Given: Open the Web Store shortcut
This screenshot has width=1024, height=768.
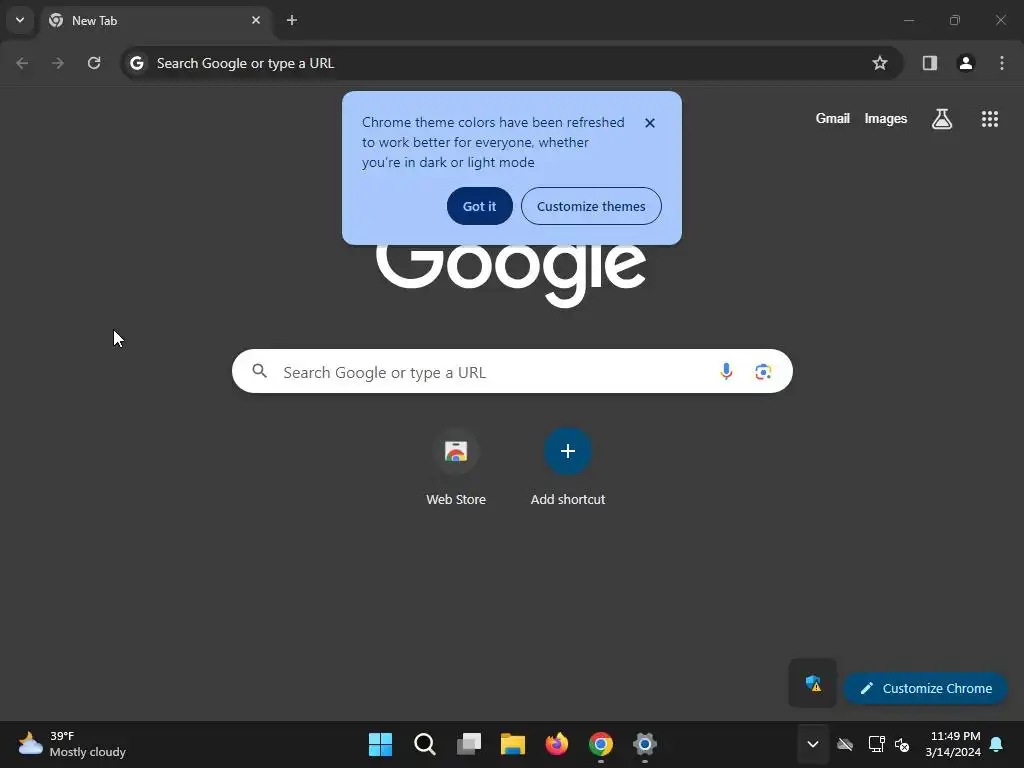Looking at the screenshot, I should tap(456, 468).
